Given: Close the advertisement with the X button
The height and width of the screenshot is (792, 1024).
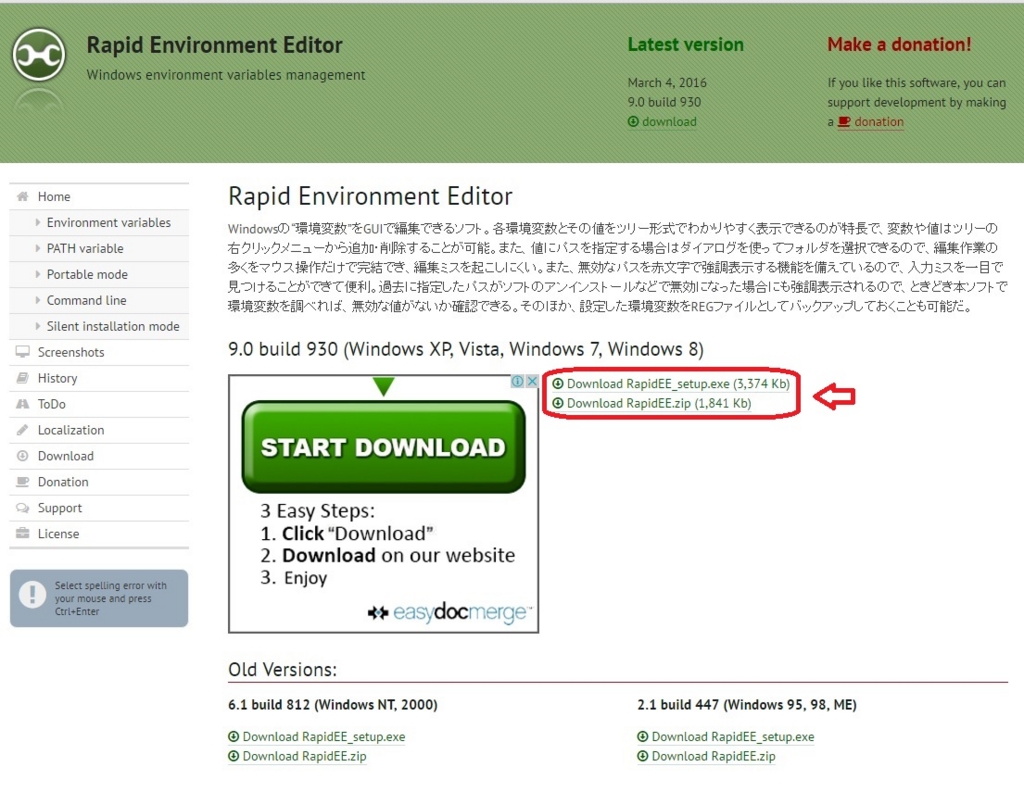Looking at the screenshot, I should [532, 381].
